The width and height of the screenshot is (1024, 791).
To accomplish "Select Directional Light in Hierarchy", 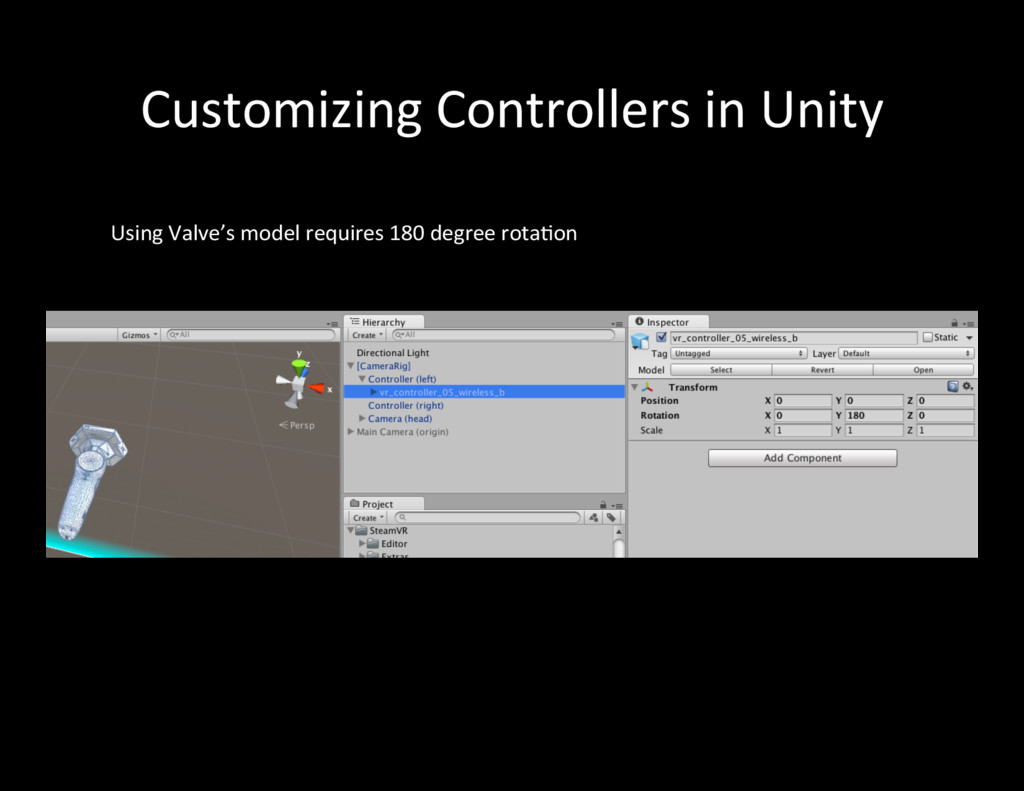I will pyautogui.click(x=392, y=353).
